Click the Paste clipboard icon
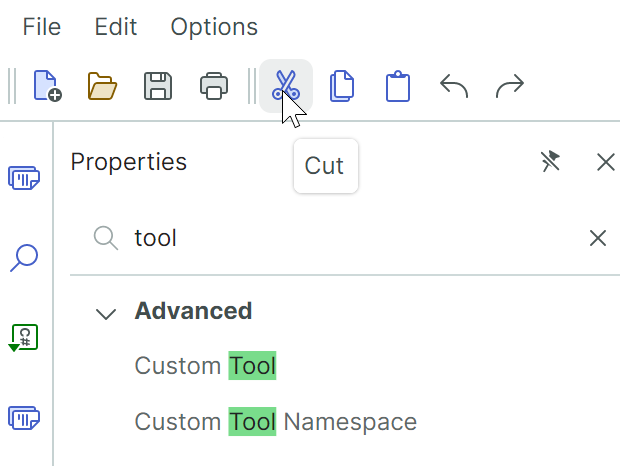Image resolution: width=620 pixels, height=466 pixels. [x=398, y=86]
